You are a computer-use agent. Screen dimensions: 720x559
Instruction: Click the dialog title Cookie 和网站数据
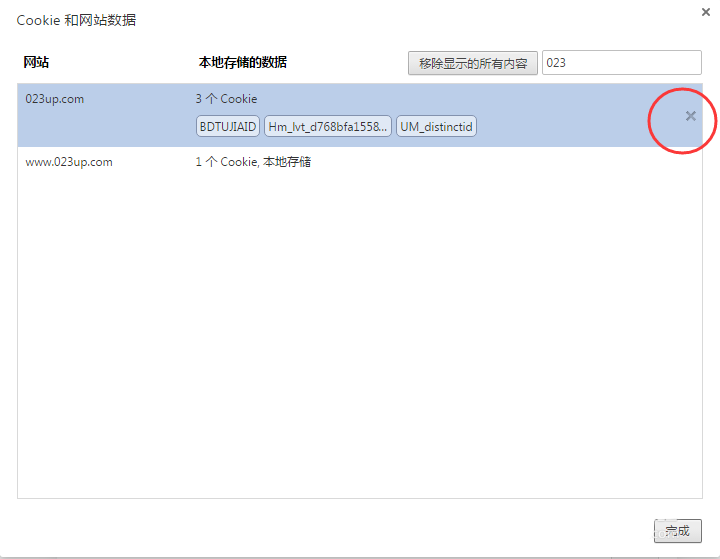(x=76, y=20)
